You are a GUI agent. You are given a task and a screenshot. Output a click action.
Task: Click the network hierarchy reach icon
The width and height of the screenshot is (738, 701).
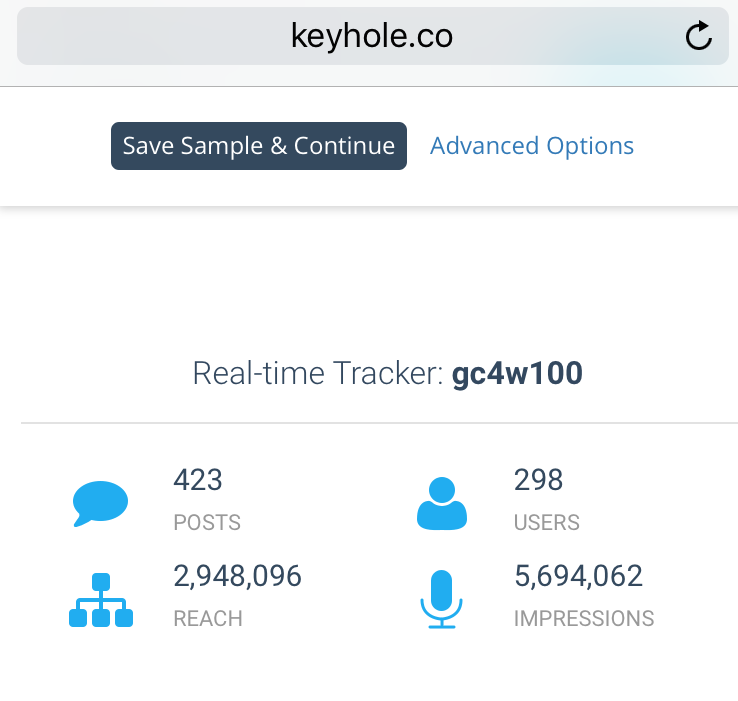click(x=100, y=600)
